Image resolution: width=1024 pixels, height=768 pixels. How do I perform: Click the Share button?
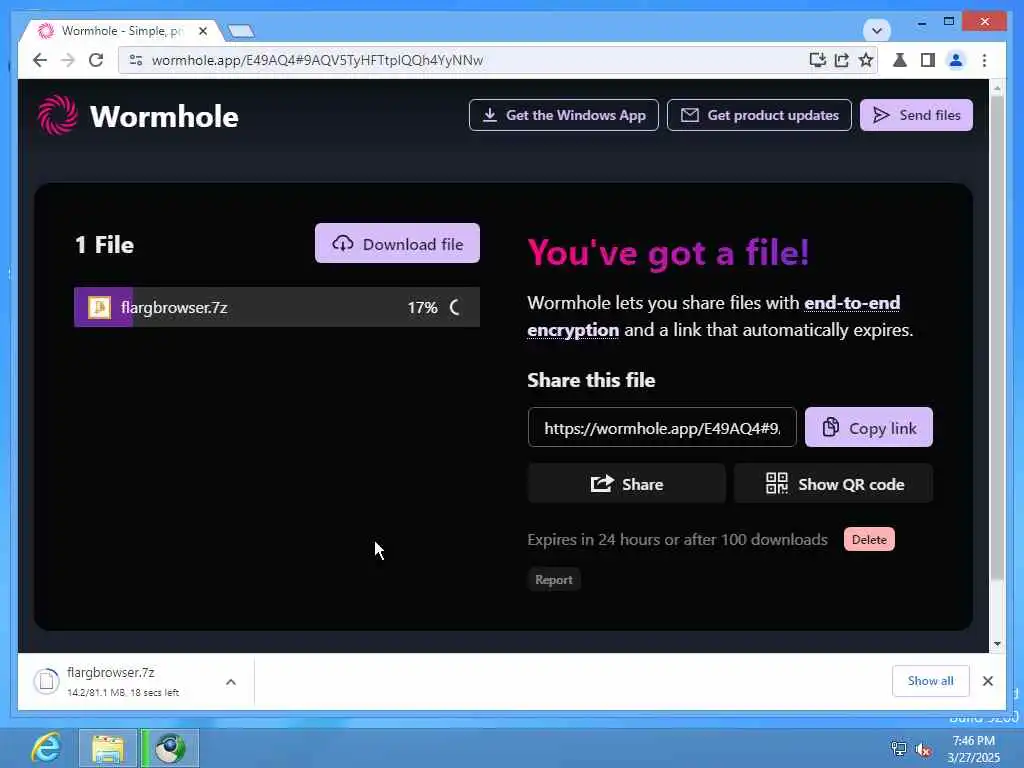tap(626, 484)
